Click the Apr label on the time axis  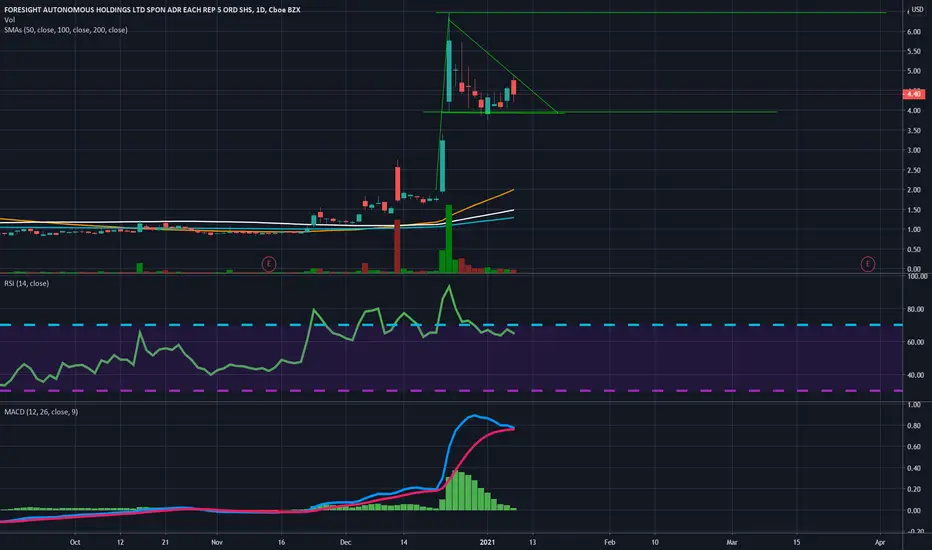880,542
